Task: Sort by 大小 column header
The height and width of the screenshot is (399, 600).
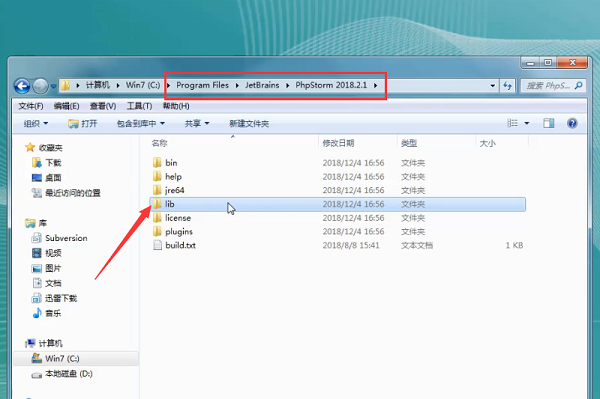Action: tap(488, 143)
